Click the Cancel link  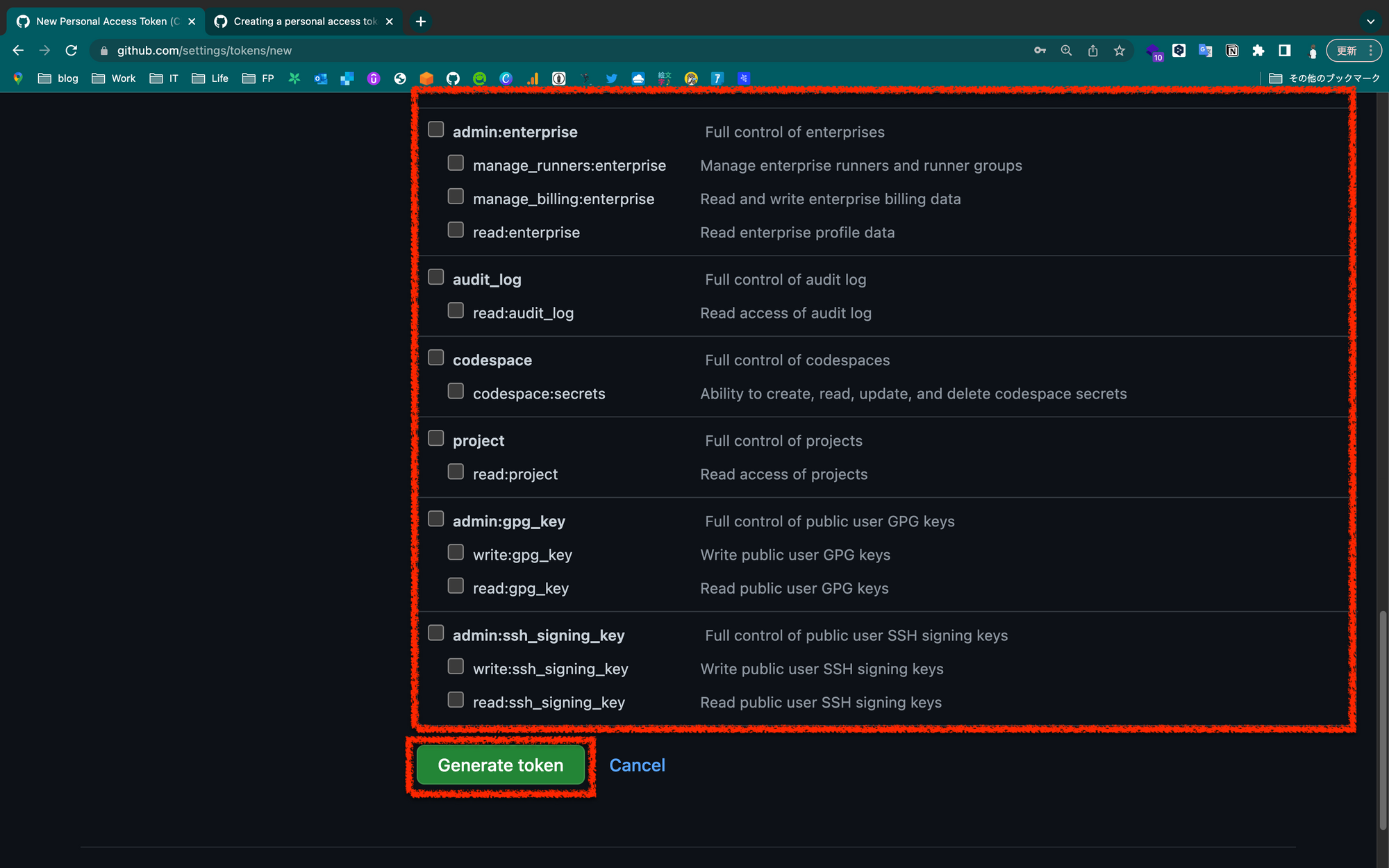[x=637, y=765]
